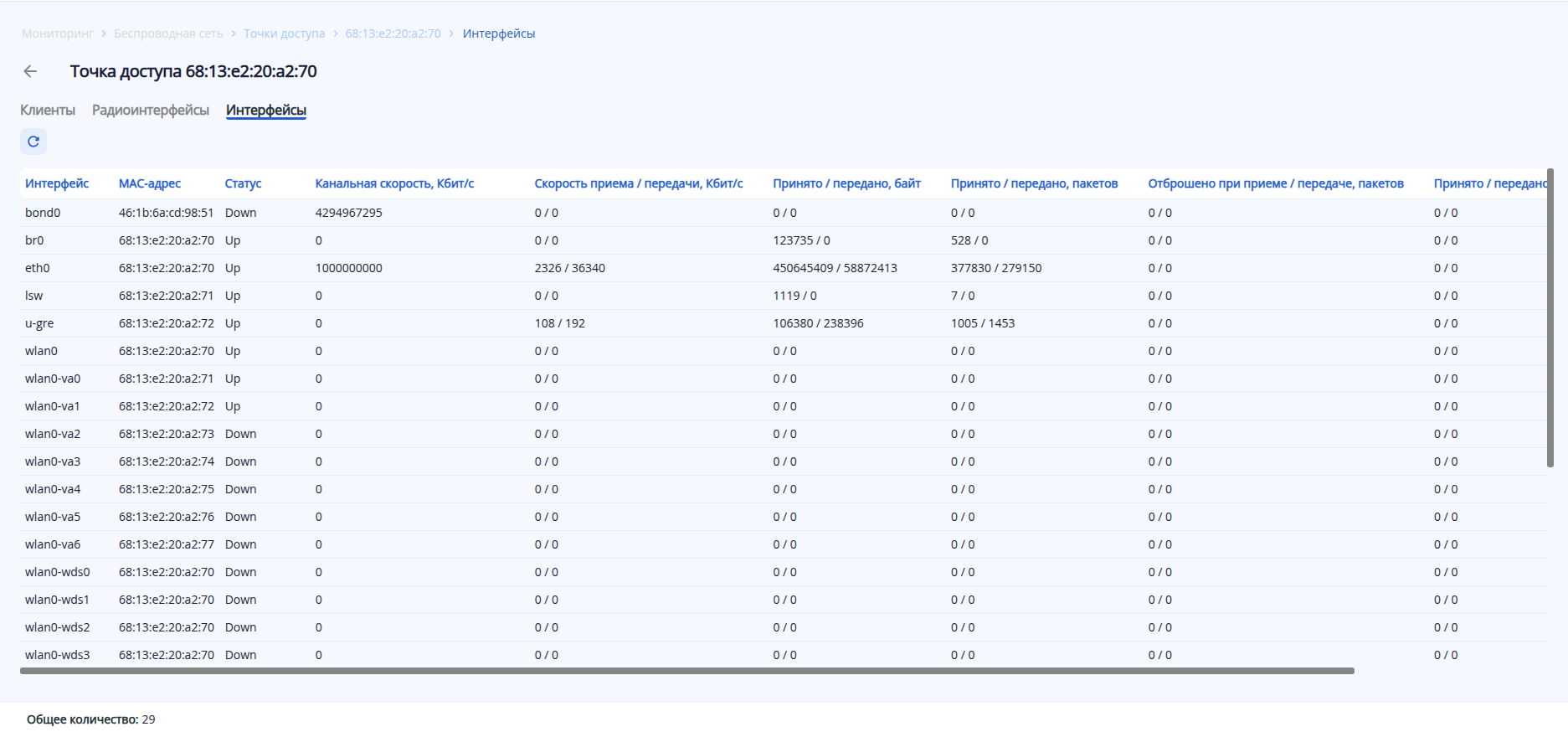Open the Клиенты tab
The width and height of the screenshot is (1568, 737).
[48, 110]
